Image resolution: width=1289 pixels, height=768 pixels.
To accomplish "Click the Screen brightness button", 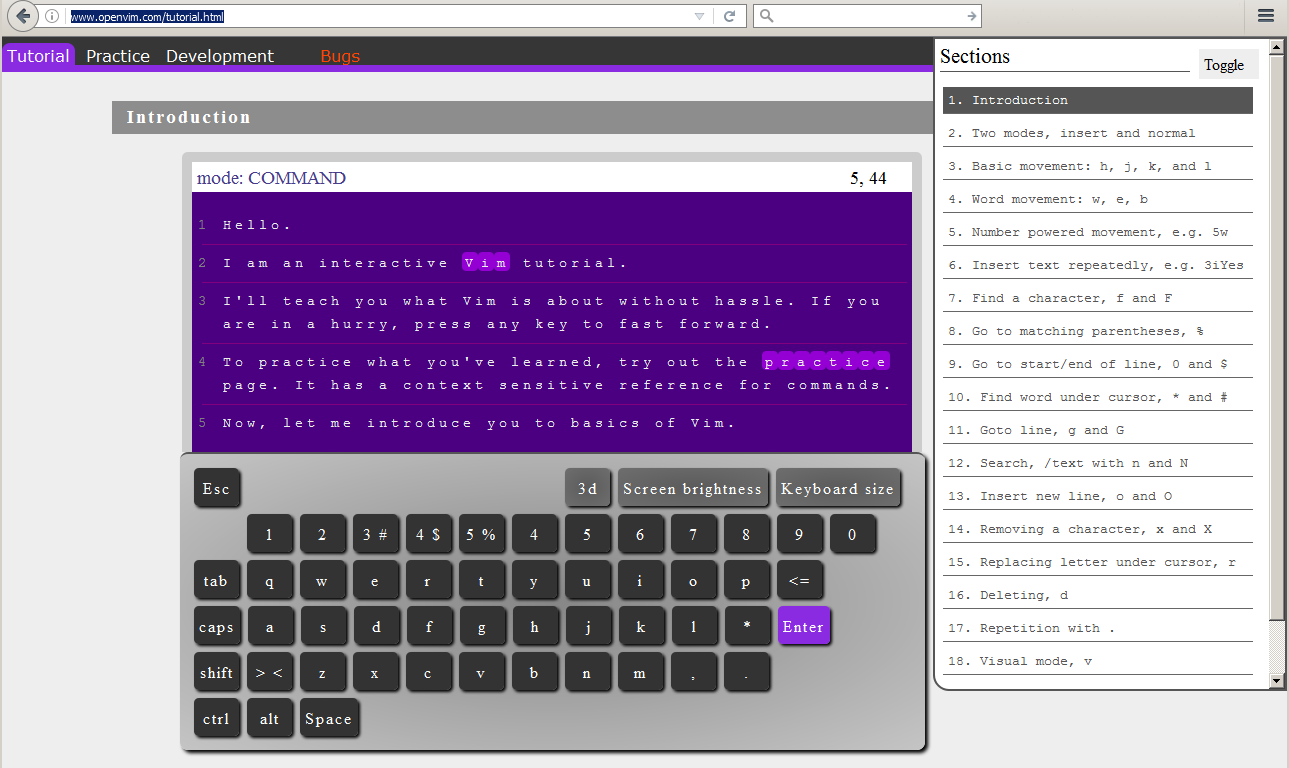I will coord(693,488).
